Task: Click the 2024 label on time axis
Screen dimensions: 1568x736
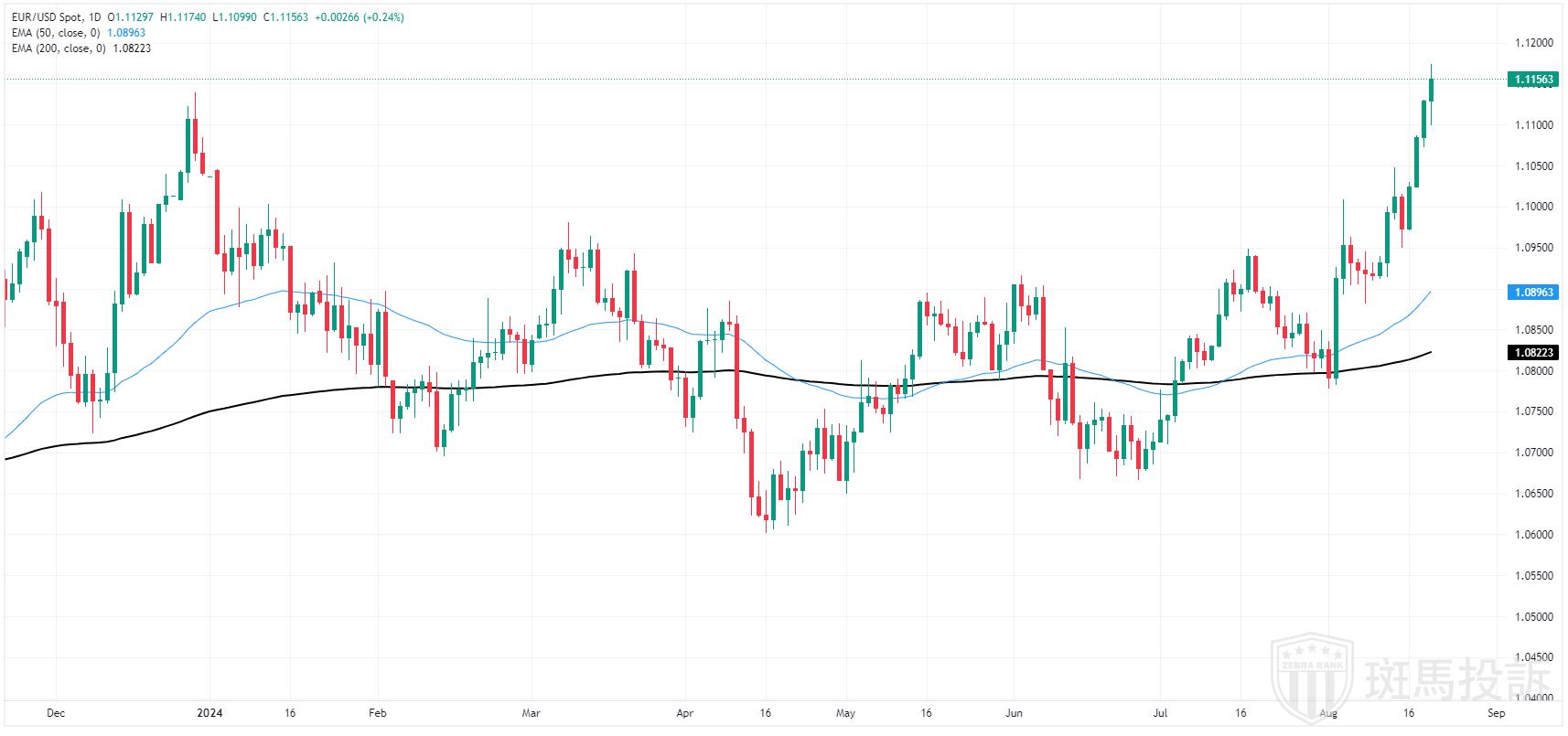Action: (x=210, y=712)
